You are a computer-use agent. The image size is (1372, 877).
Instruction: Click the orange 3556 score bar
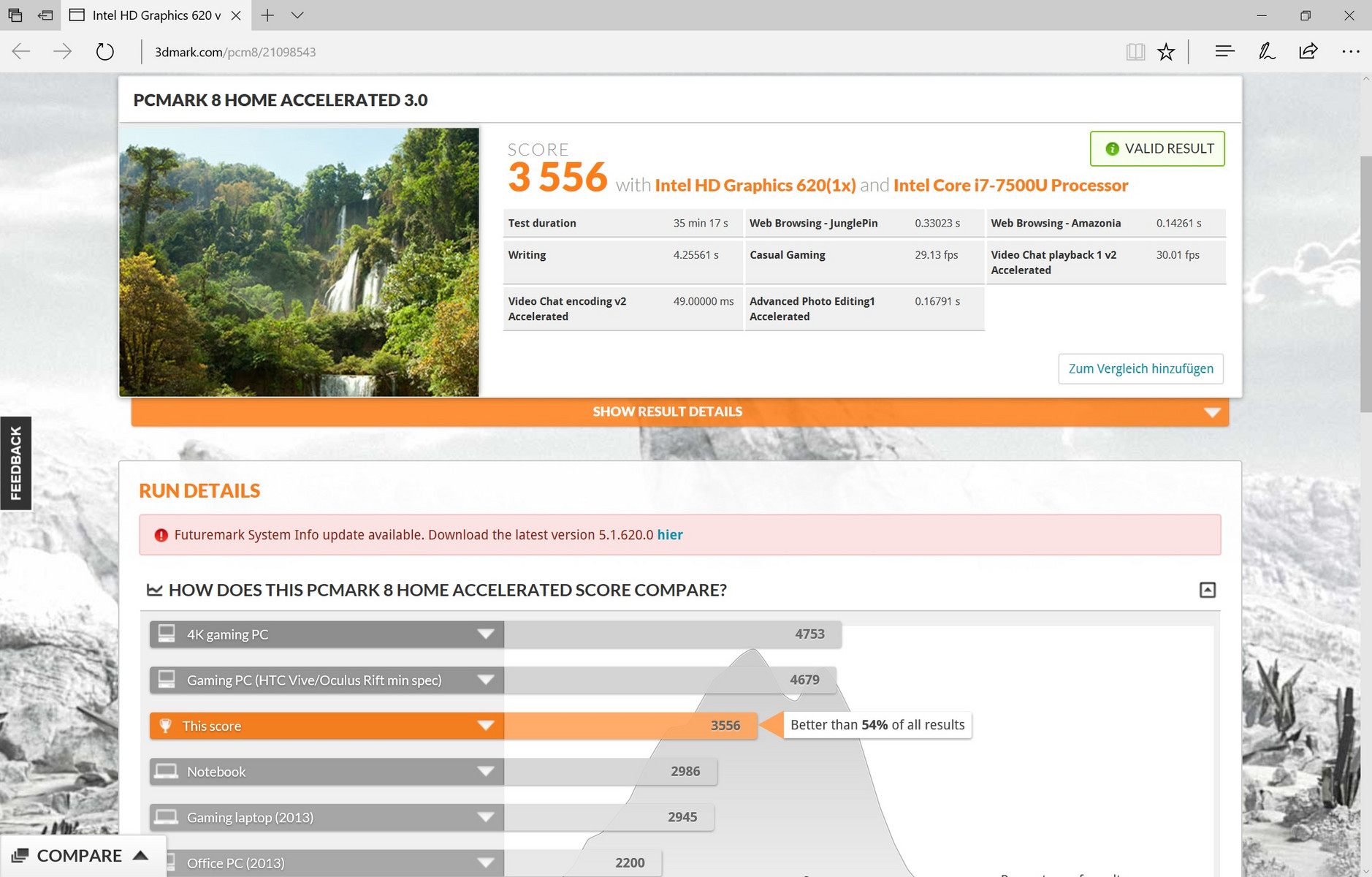[x=630, y=726]
